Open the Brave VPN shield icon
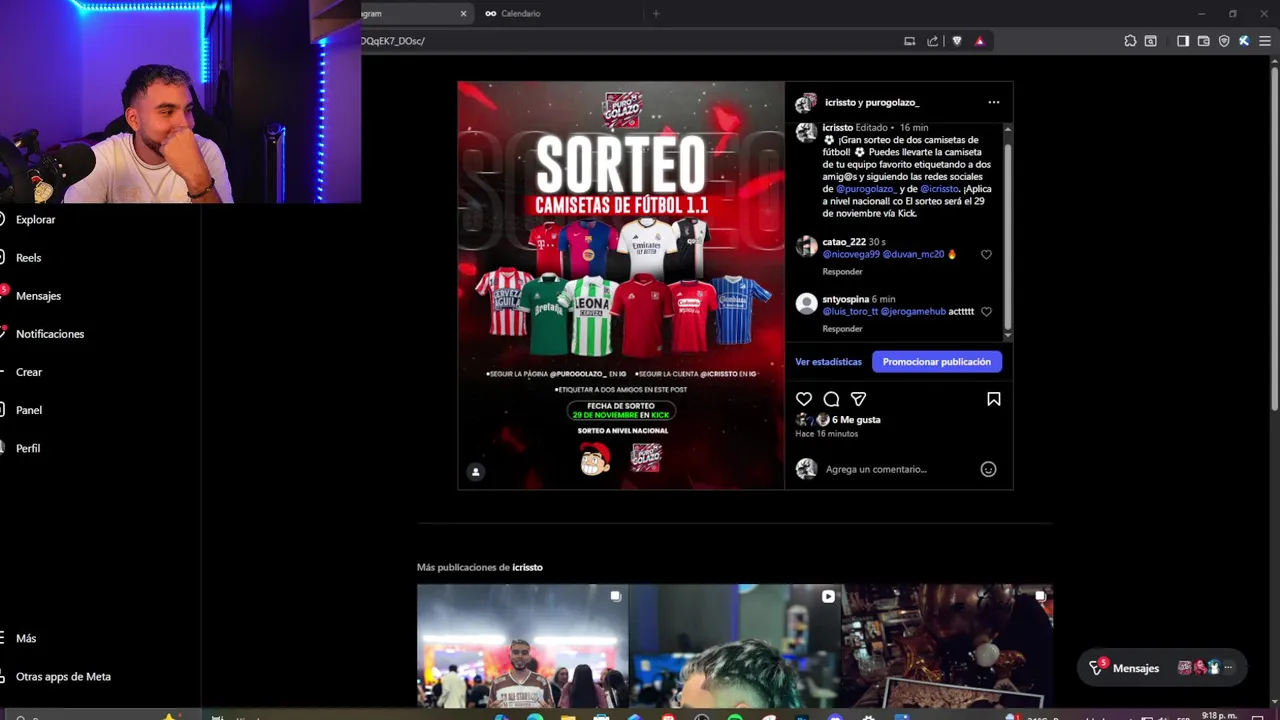Viewport: 1280px width, 720px height. click(x=1224, y=41)
